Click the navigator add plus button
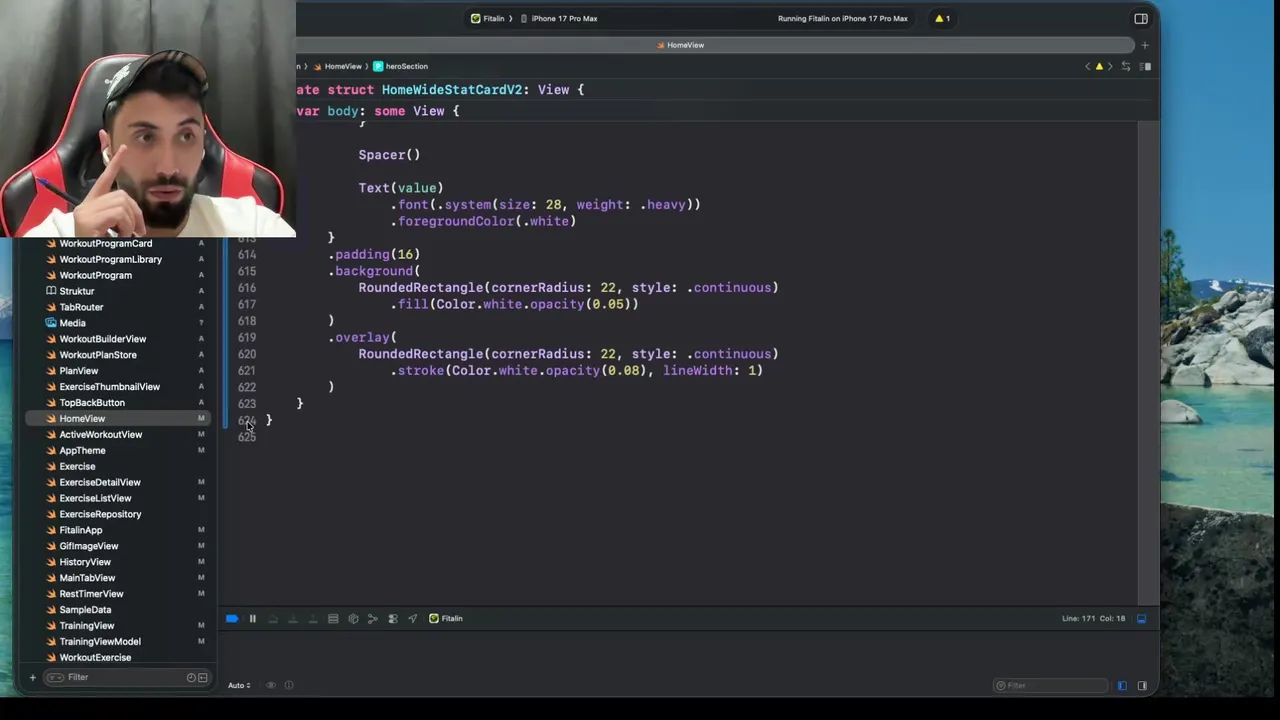The image size is (1280, 720). tap(32, 678)
